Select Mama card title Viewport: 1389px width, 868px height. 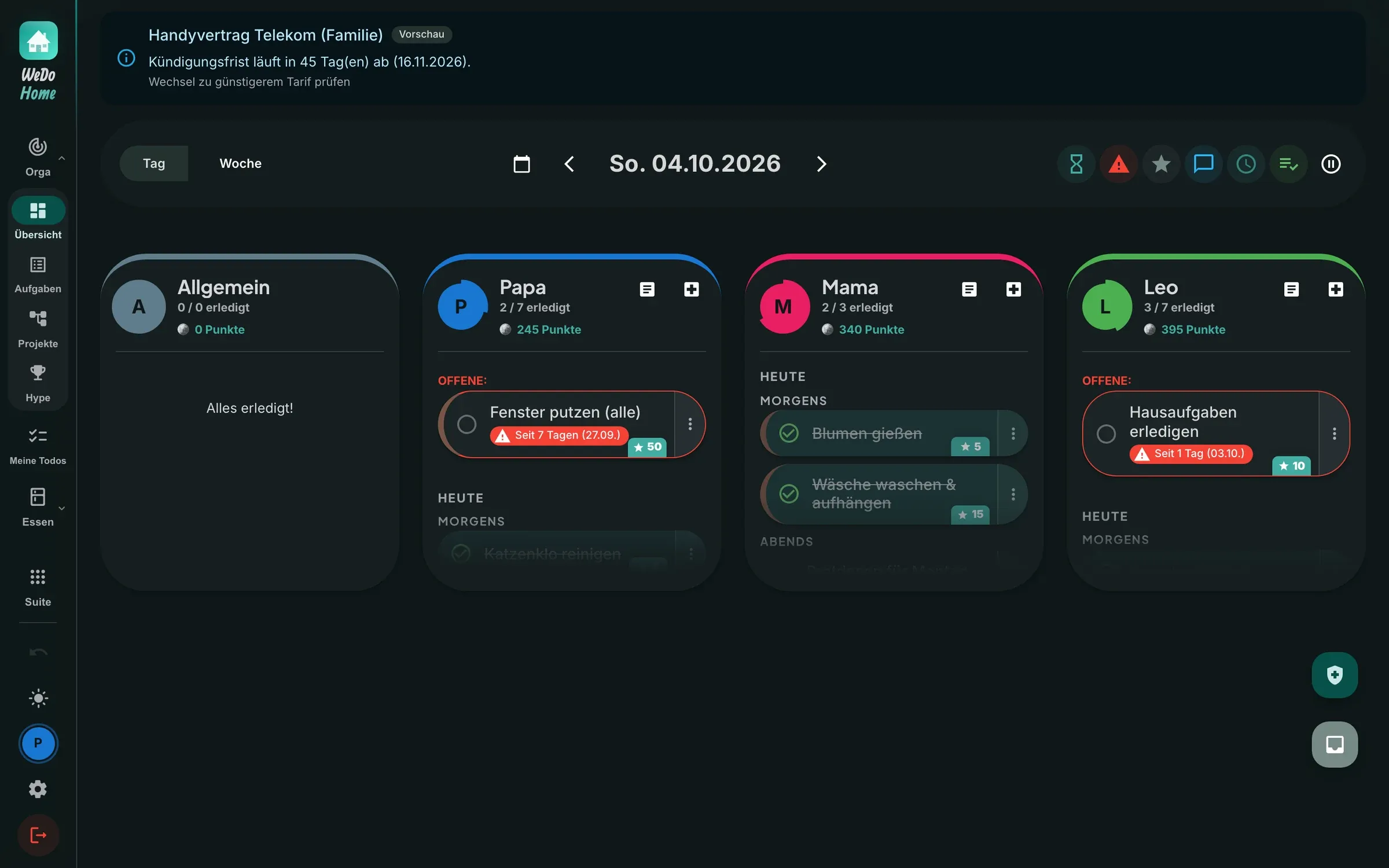click(850, 287)
